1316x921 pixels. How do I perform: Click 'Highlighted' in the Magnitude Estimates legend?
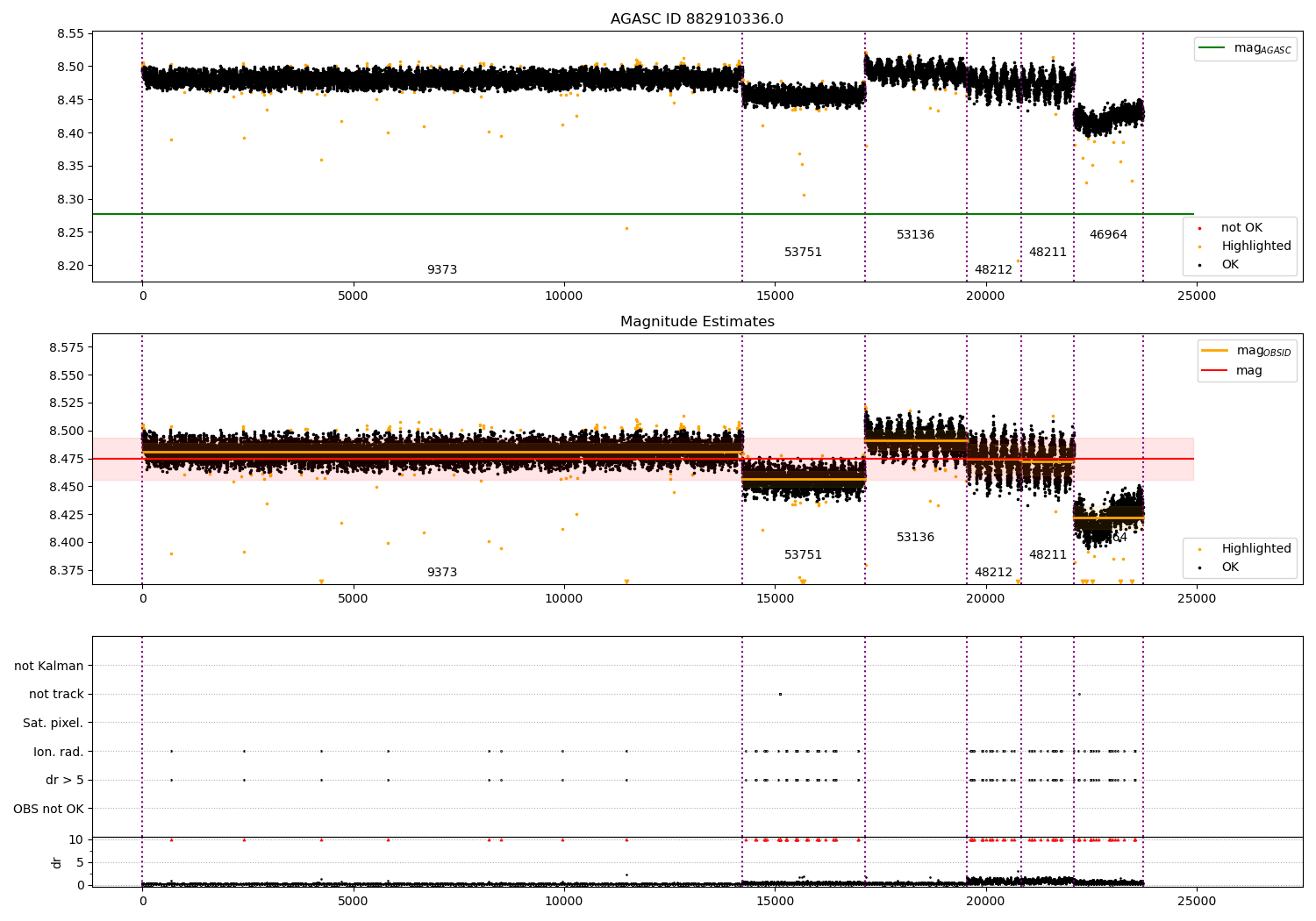1247,549
